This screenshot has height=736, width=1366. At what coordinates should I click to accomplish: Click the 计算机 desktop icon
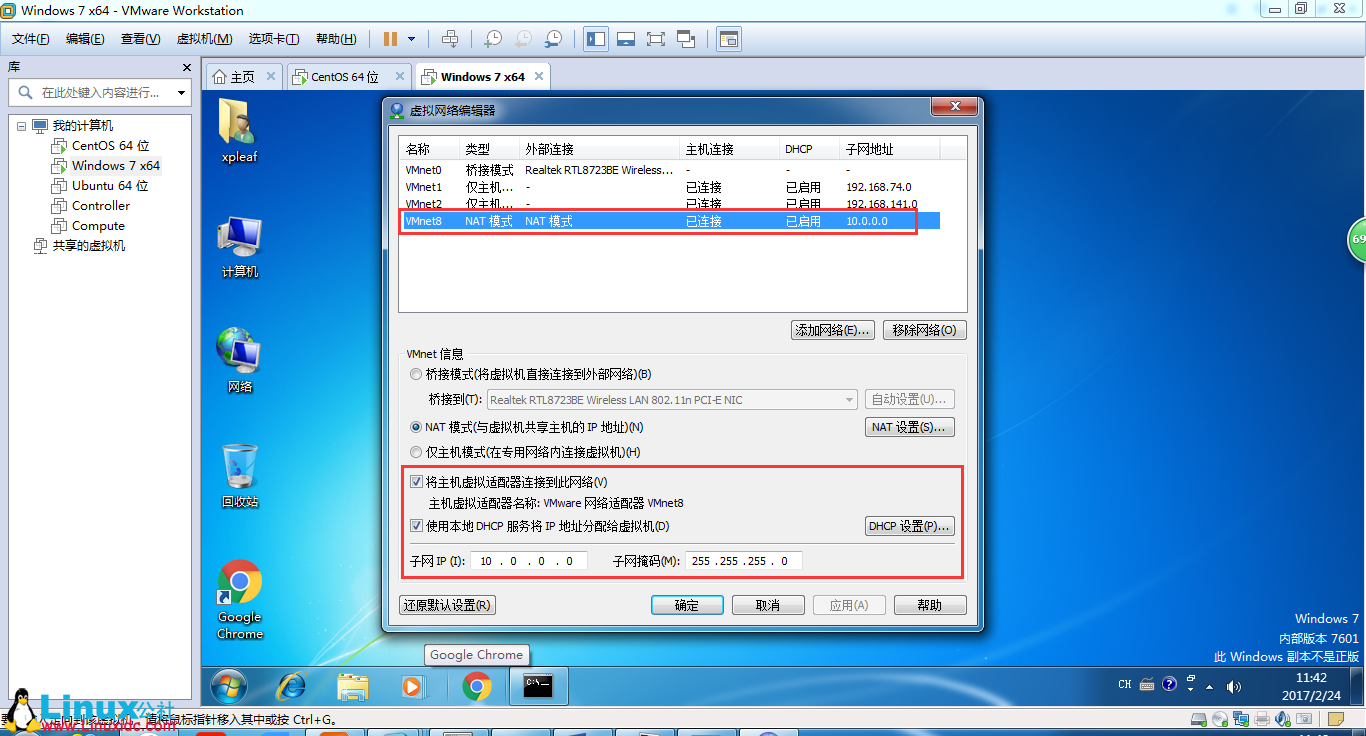click(239, 248)
